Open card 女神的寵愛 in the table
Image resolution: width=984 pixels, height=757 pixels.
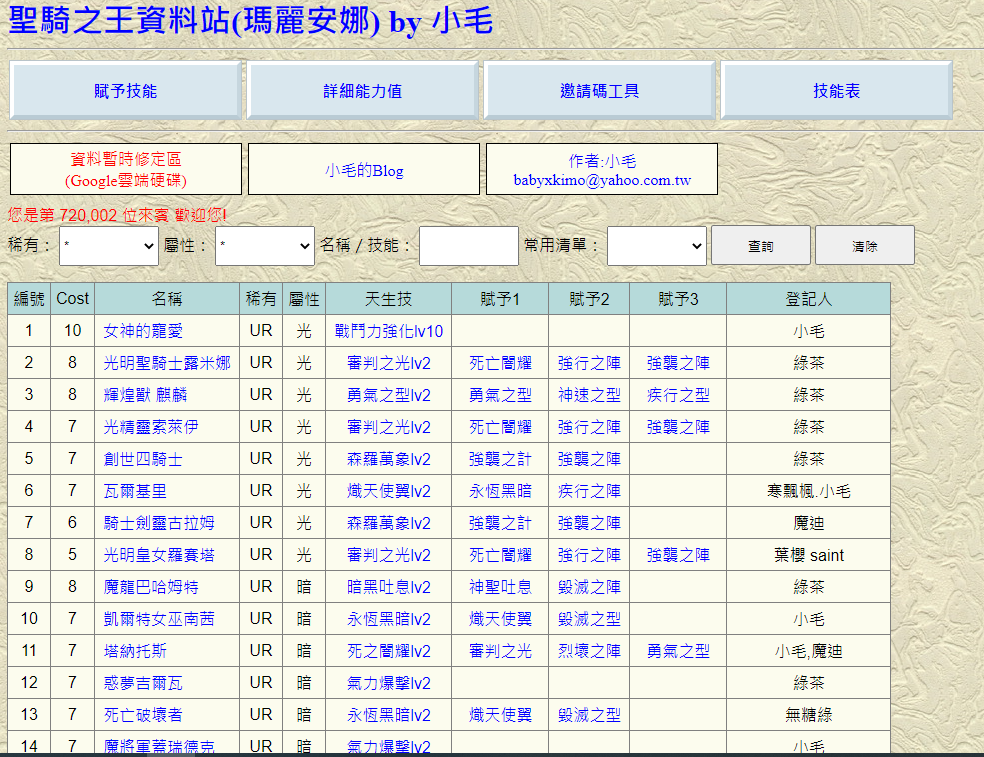[x=143, y=331]
